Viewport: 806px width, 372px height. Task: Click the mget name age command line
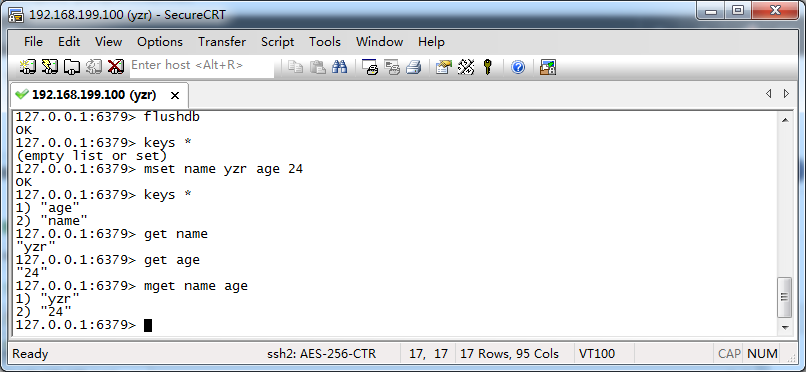(x=132, y=286)
